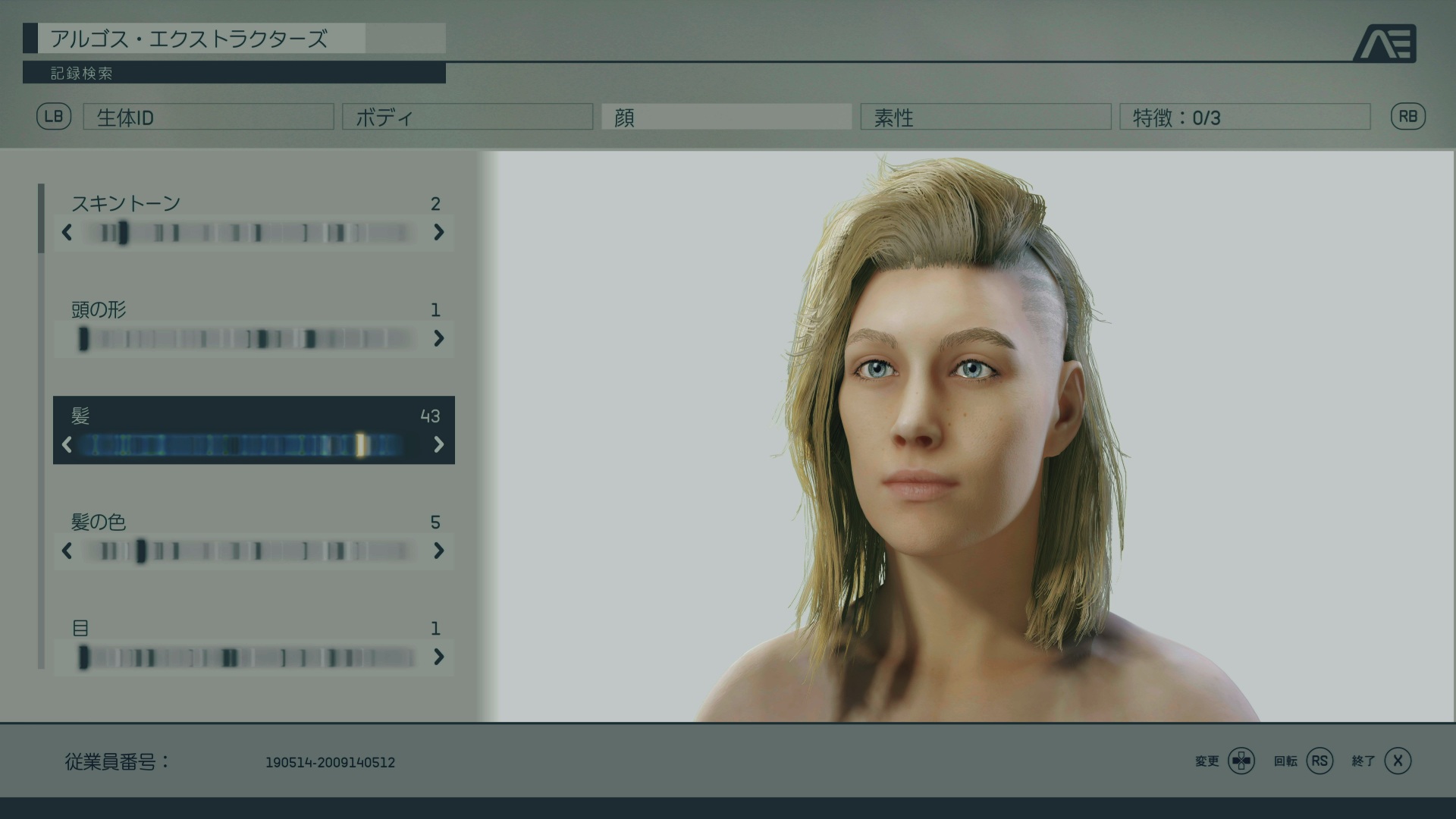Click right arrow on 髪の色 slider
Image resolution: width=1456 pixels, height=819 pixels.
[438, 551]
